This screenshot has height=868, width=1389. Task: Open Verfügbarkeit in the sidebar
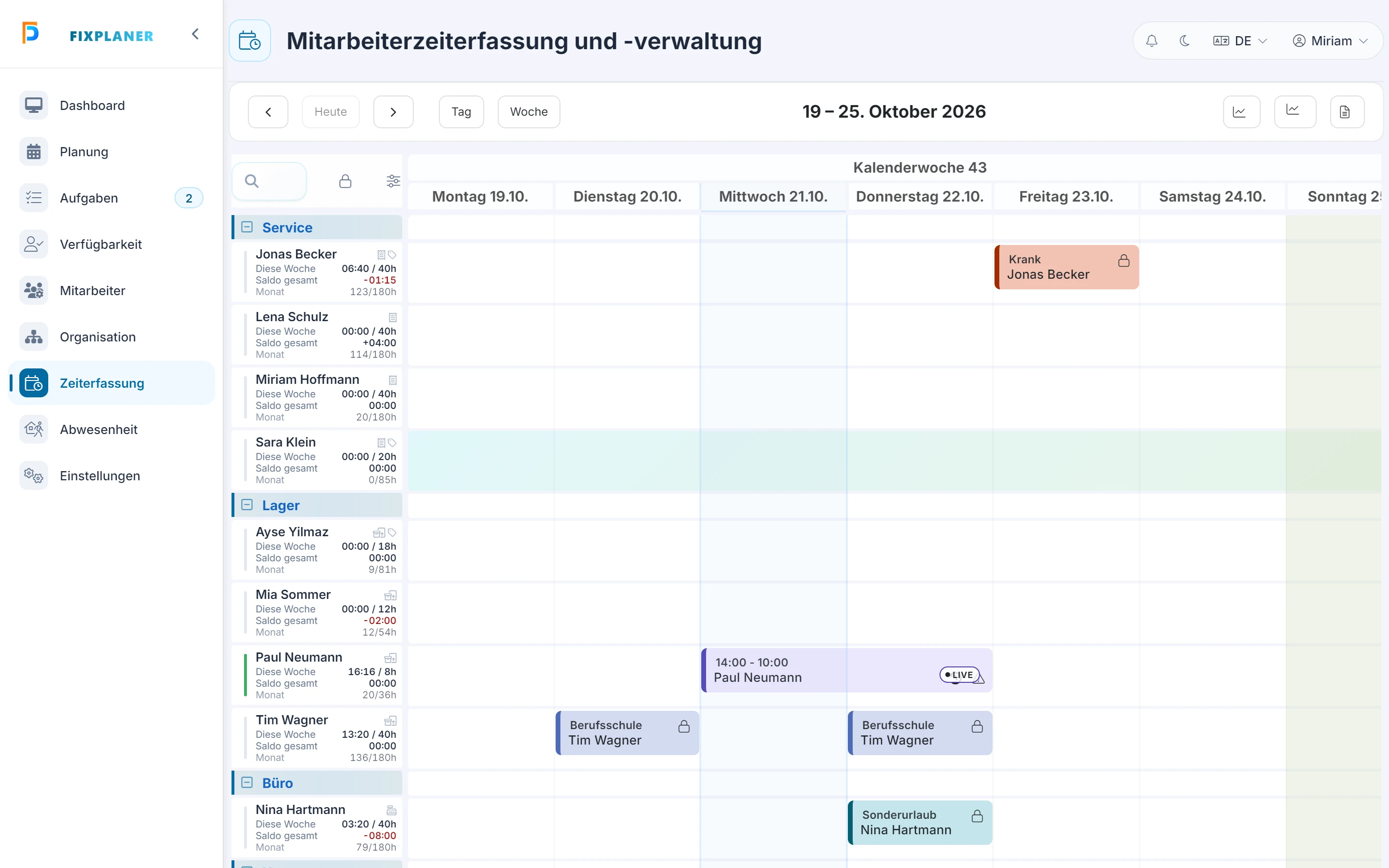point(111,244)
